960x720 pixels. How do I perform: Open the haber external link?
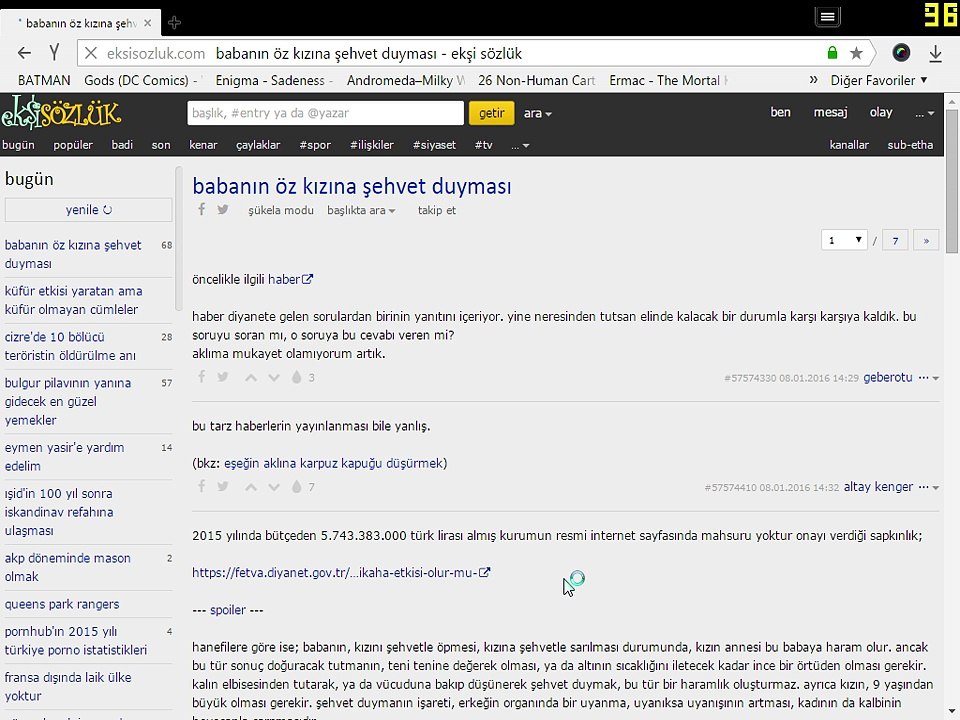(290, 279)
